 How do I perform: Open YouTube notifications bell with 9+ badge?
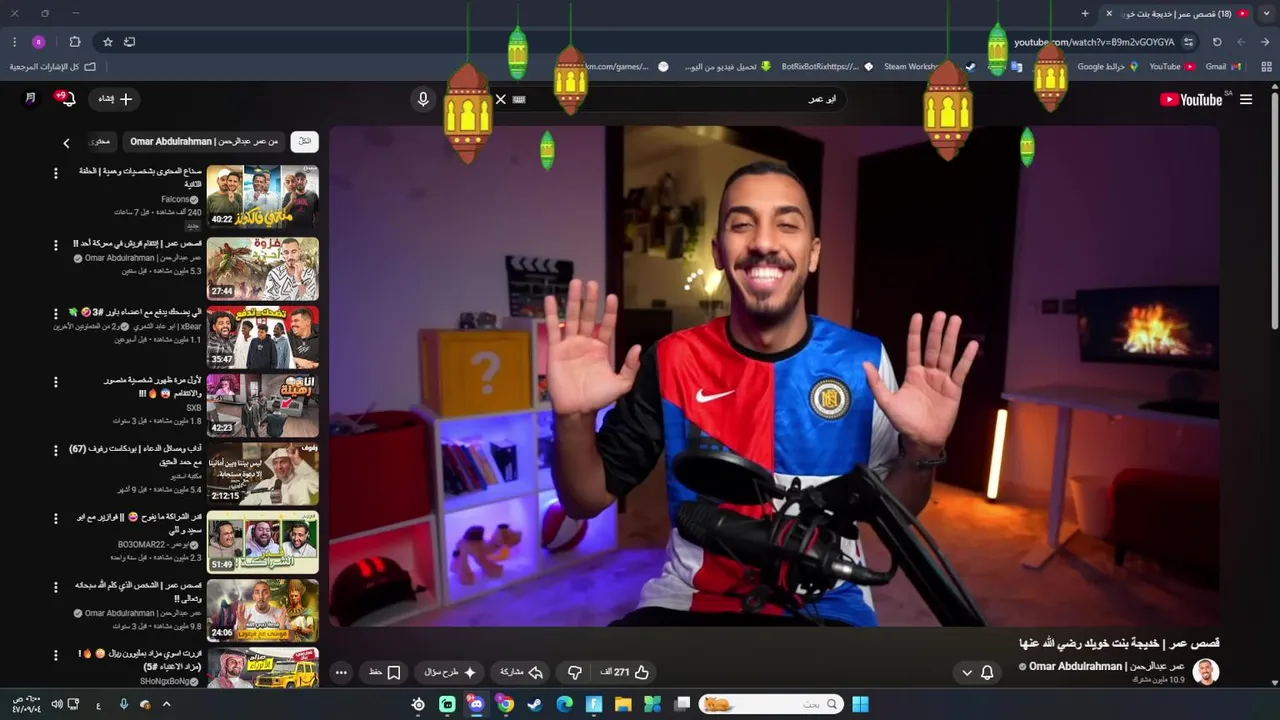click(67, 99)
